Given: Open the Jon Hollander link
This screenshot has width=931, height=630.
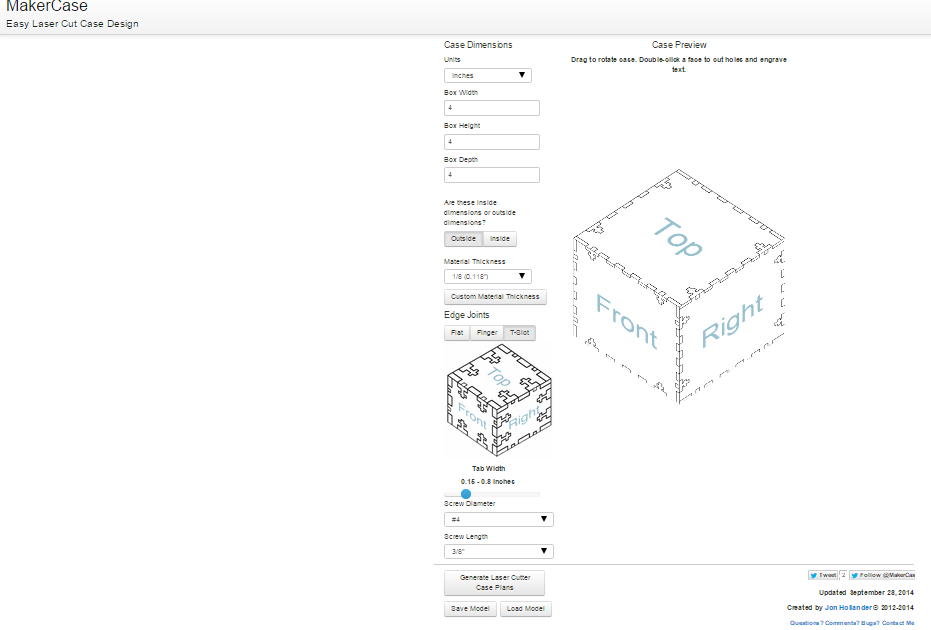Looking at the screenshot, I should point(848,607).
